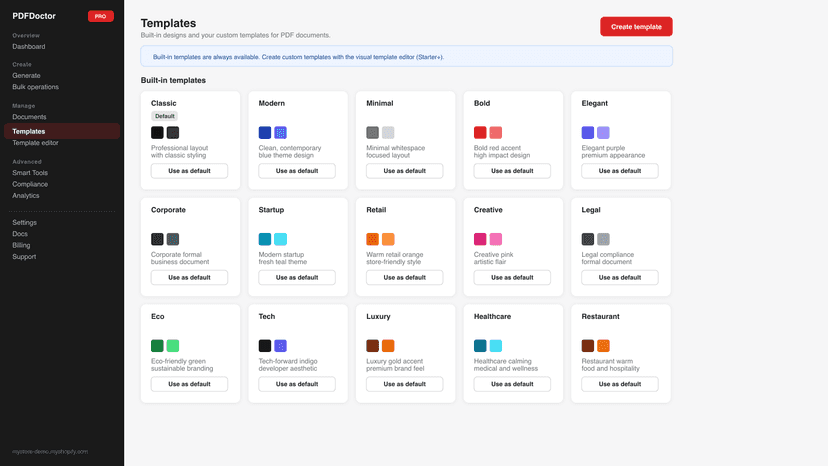Open Smart Tools in the sidebar
This screenshot has width=828, height=466.
(30, 173)
